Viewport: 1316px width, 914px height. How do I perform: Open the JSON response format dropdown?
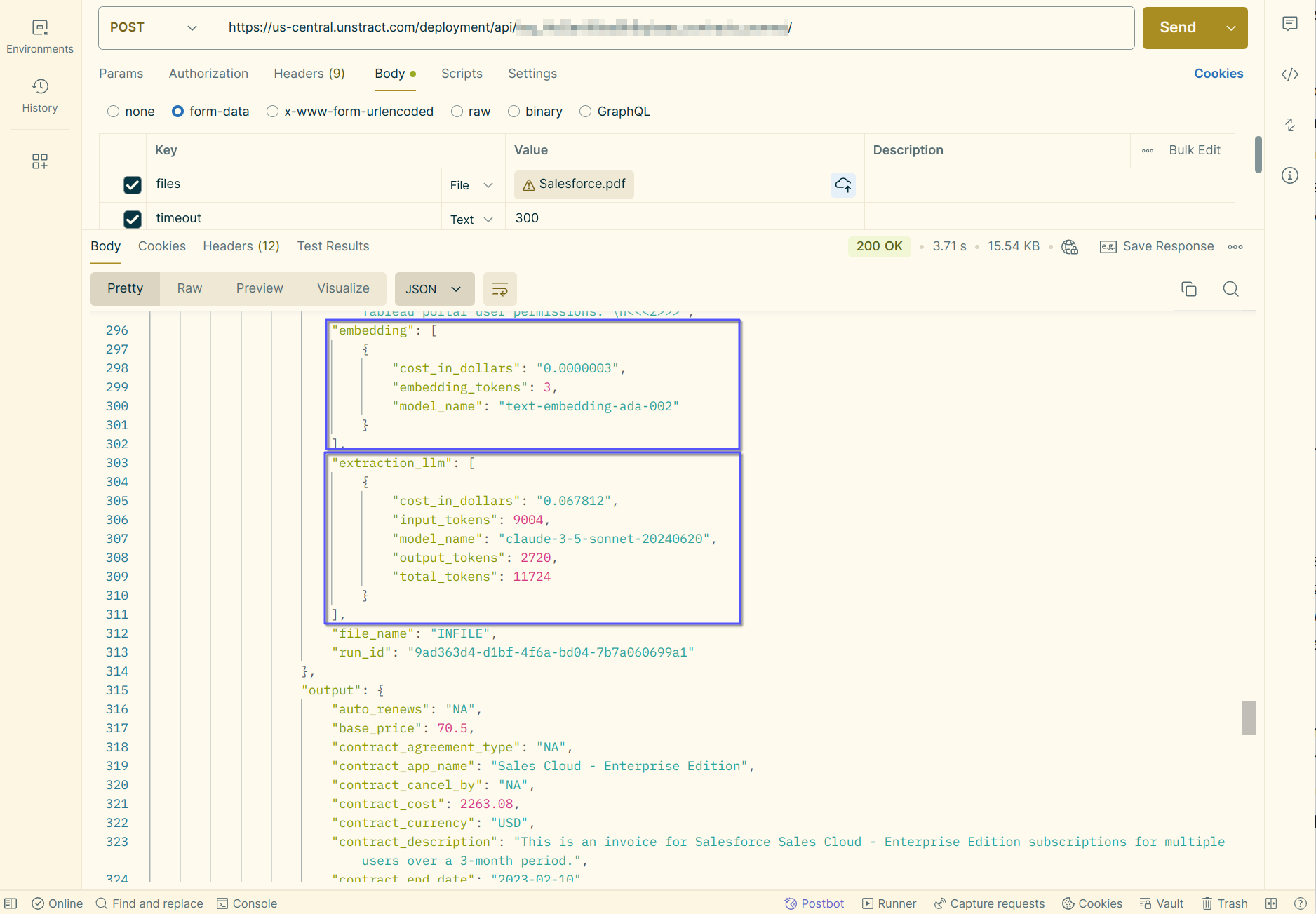(434, 289)
